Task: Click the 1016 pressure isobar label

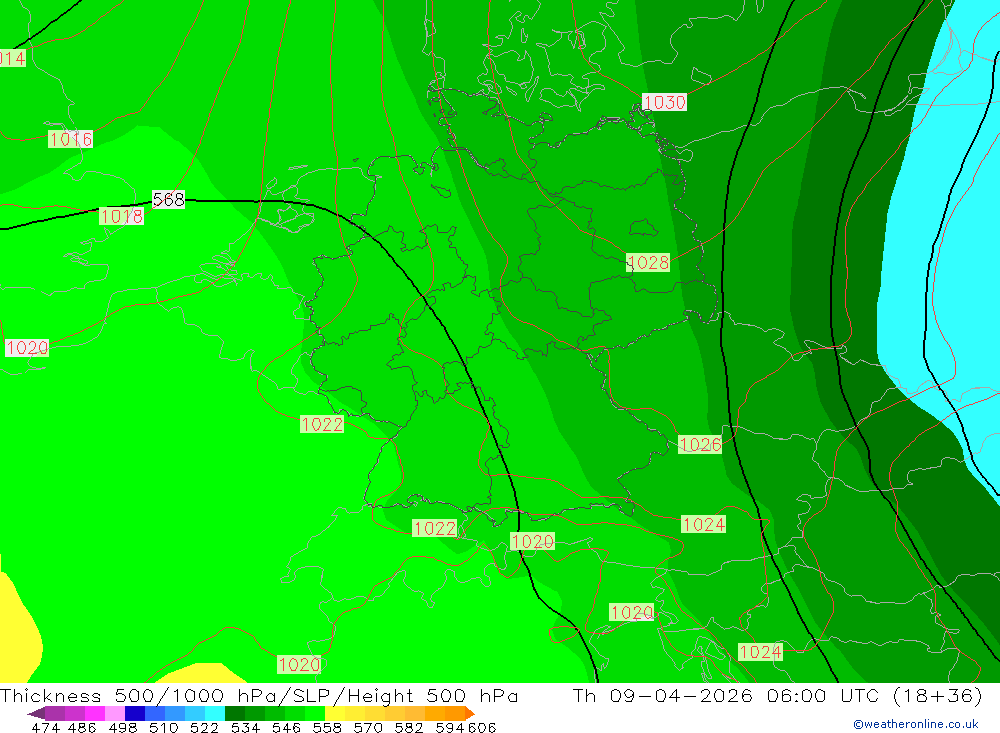Action: pyautogui.click(x=70, y=139)
